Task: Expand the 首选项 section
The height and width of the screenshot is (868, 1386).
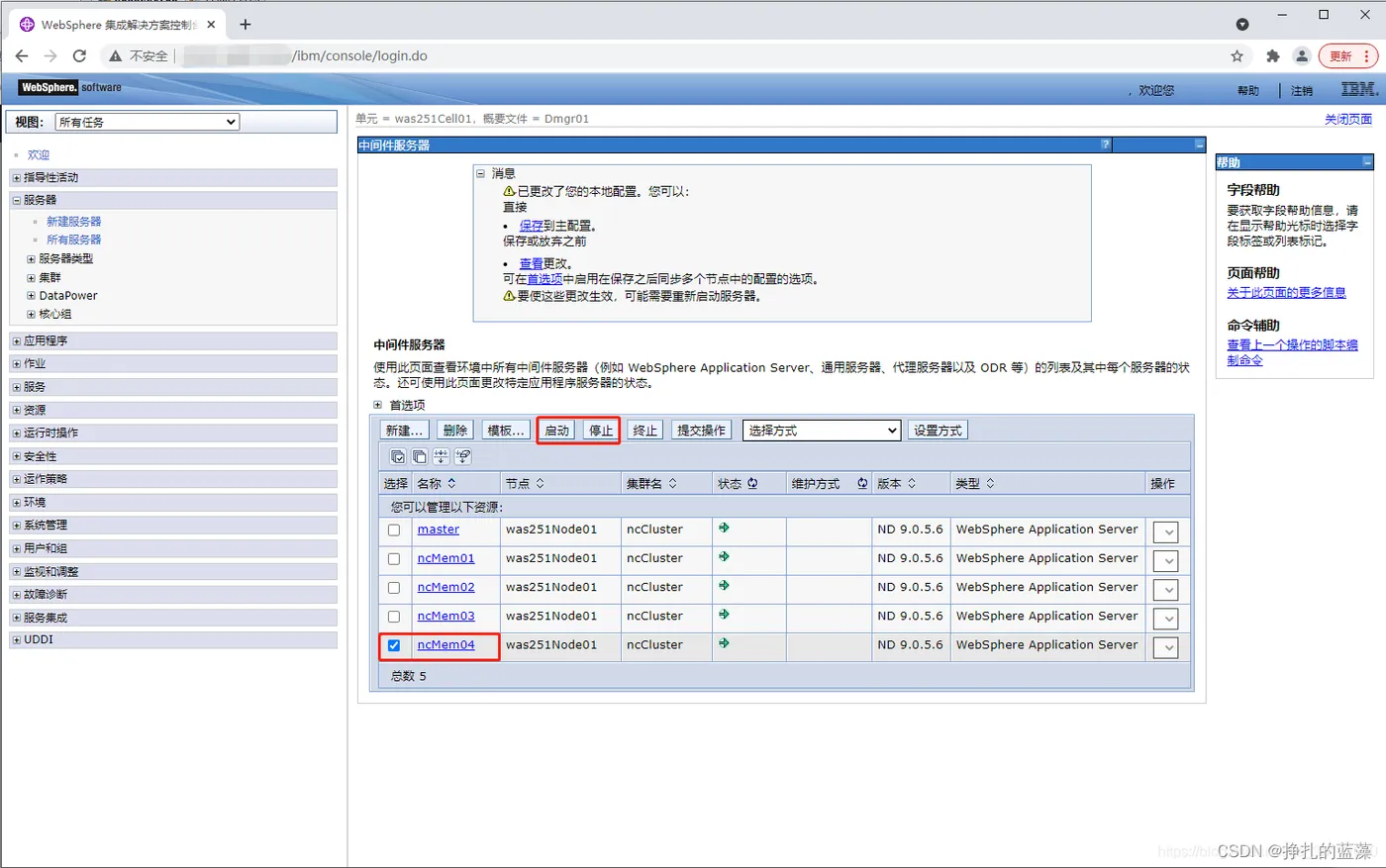Action: click(377, 405)
